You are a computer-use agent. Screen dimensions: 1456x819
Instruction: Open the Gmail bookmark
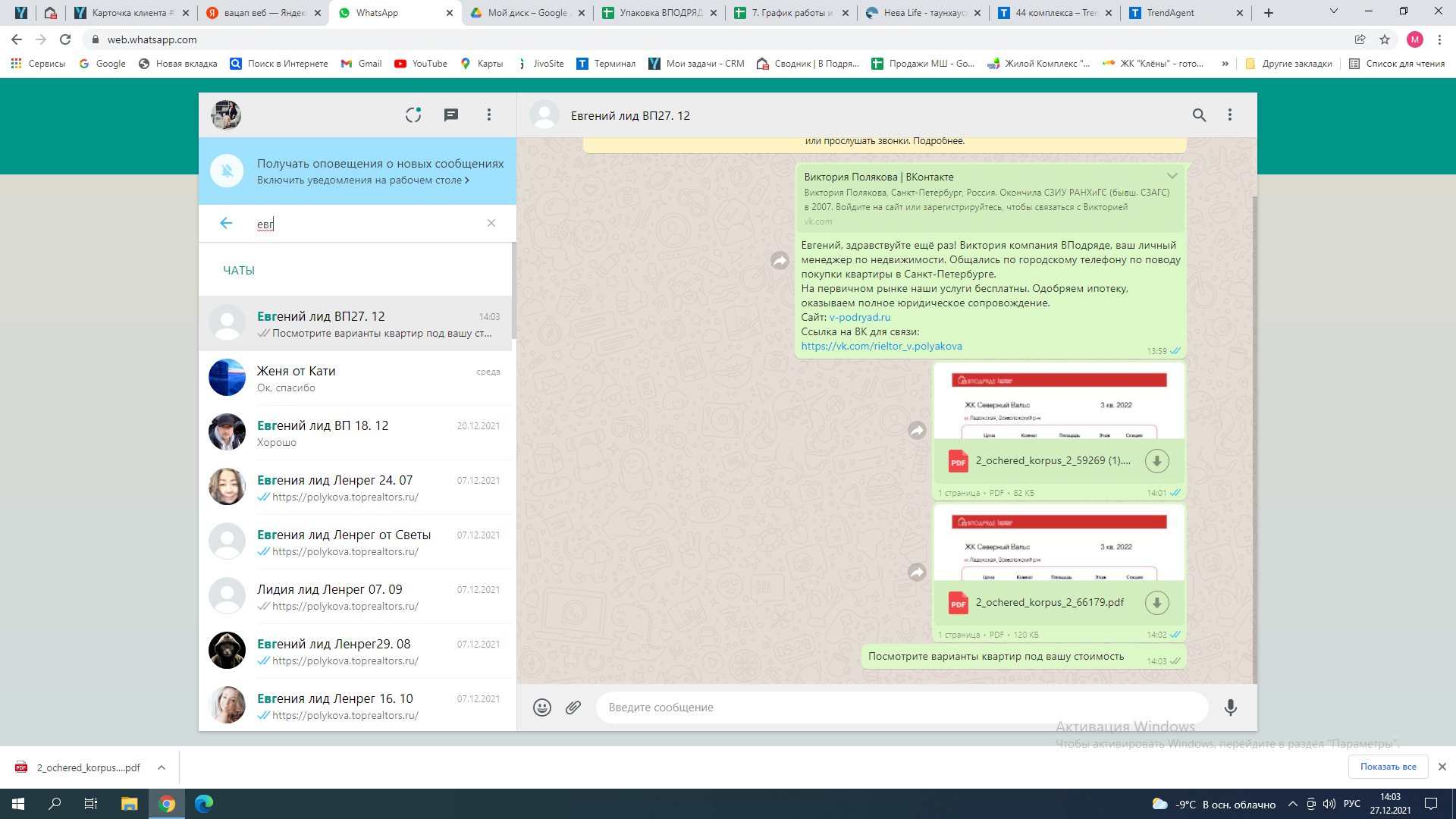(x=361, y=64)
